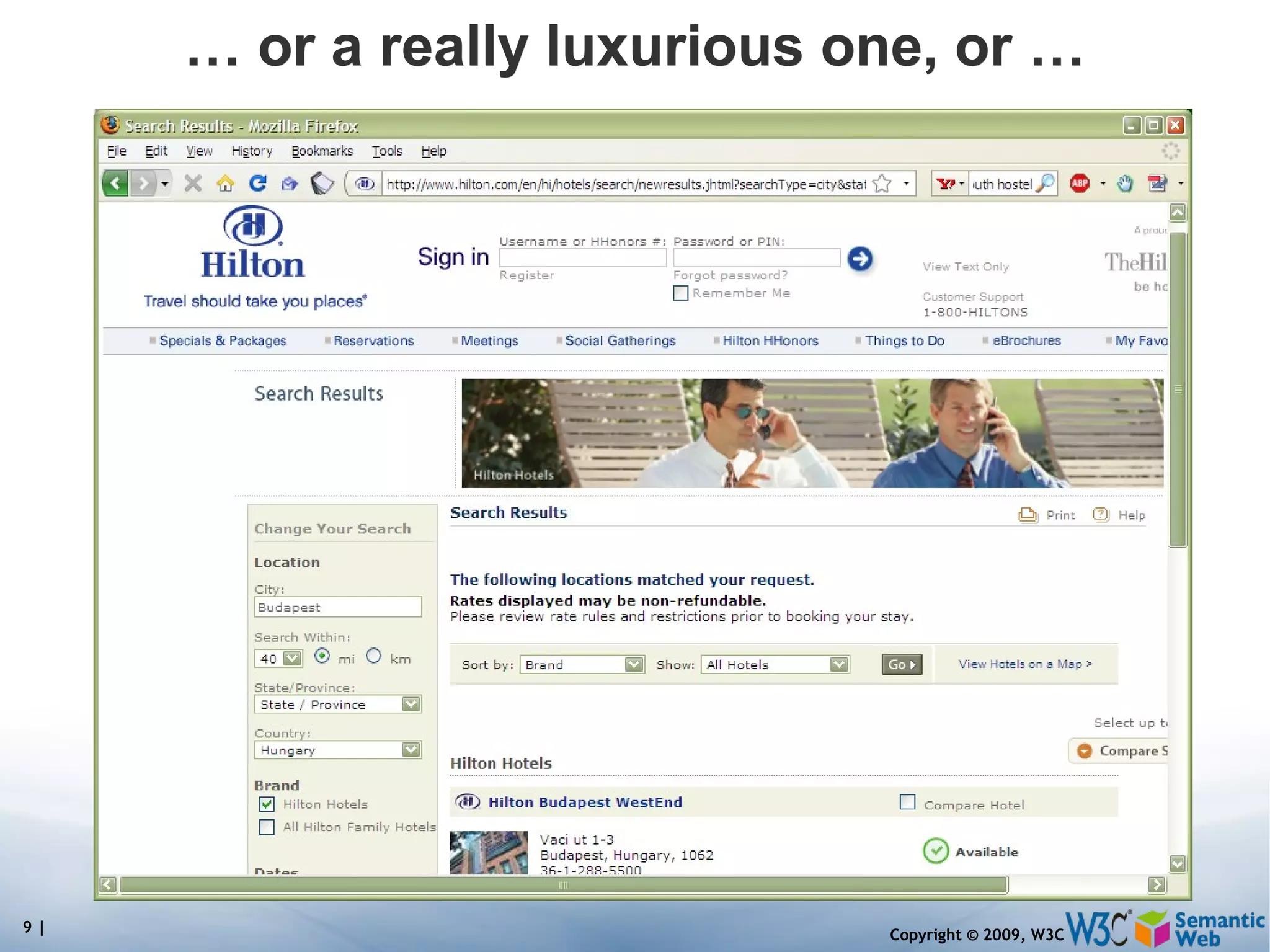Click the Username or HHonors input field
This screenshot has height=952, width=1270.
[582, 258]
